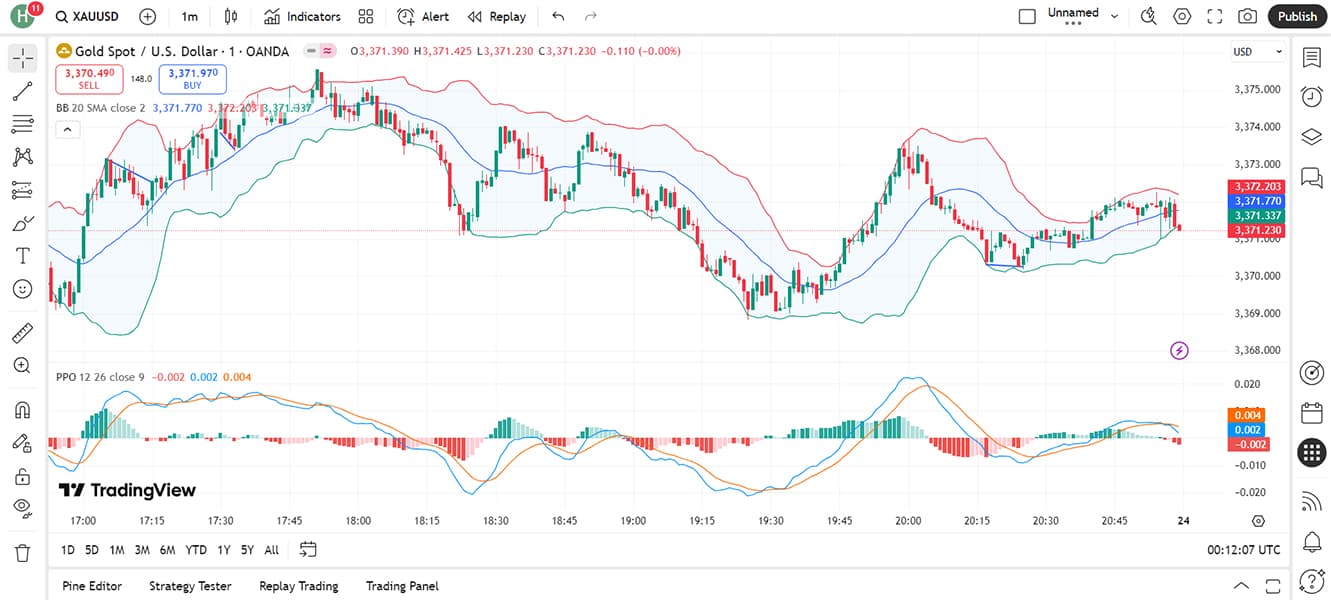
Task: Toggle magnet mode for drawings
Action: [22, 409]
